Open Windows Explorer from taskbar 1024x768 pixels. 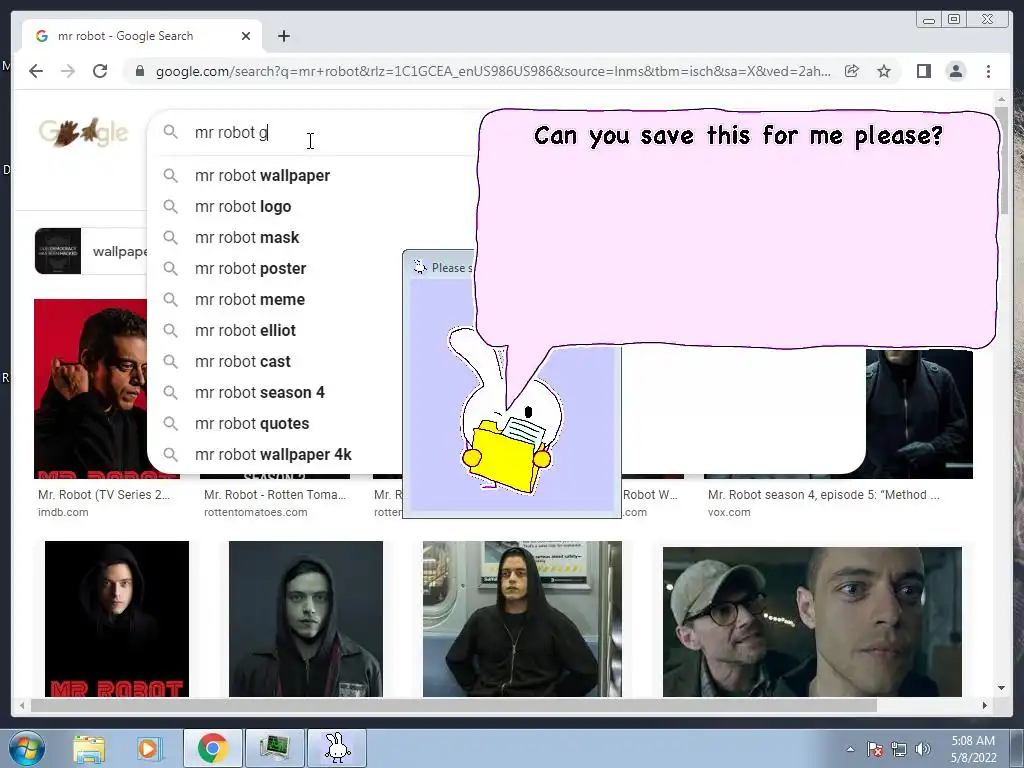[89, 748]
